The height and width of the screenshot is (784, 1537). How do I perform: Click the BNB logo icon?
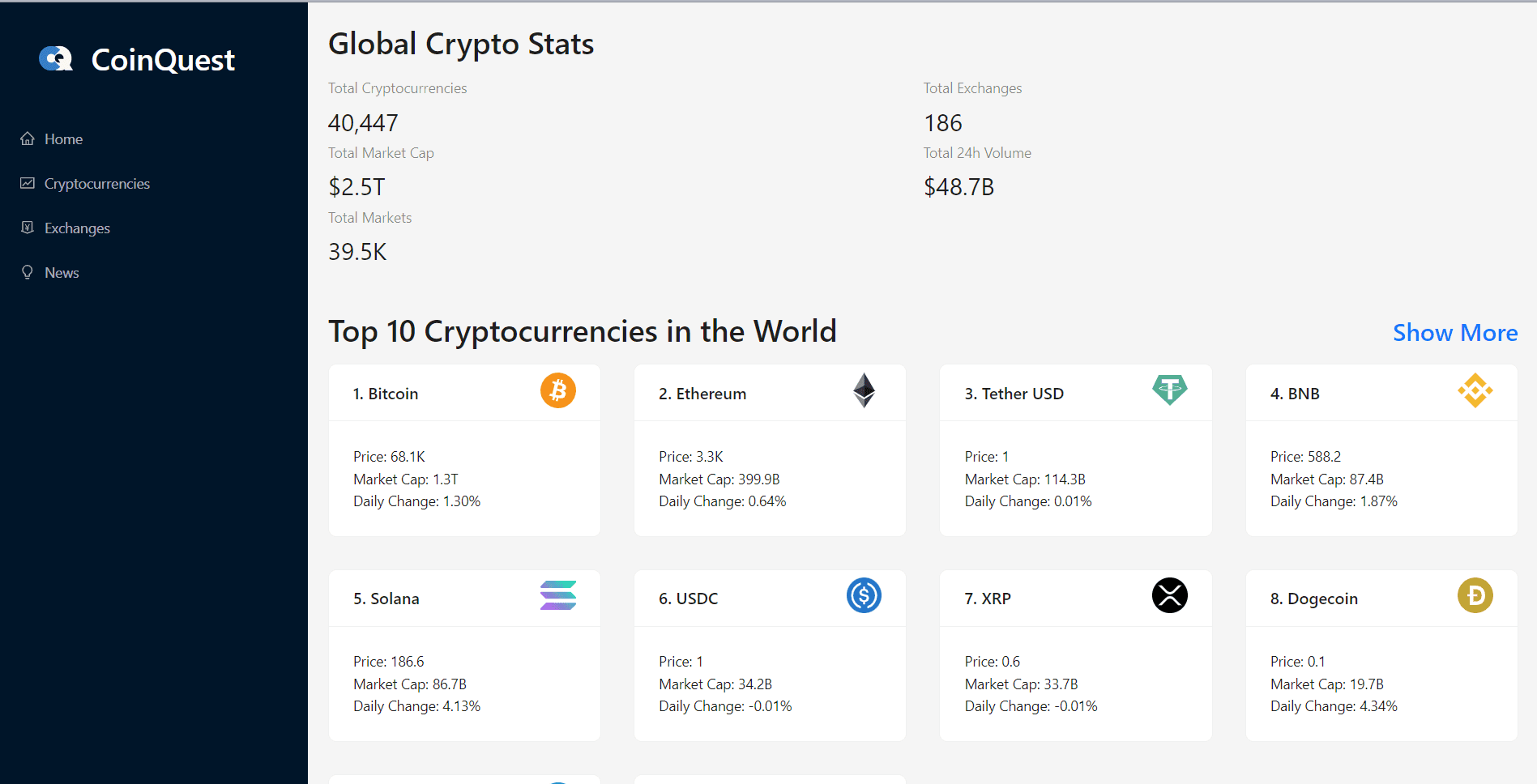click(1475, 390)
